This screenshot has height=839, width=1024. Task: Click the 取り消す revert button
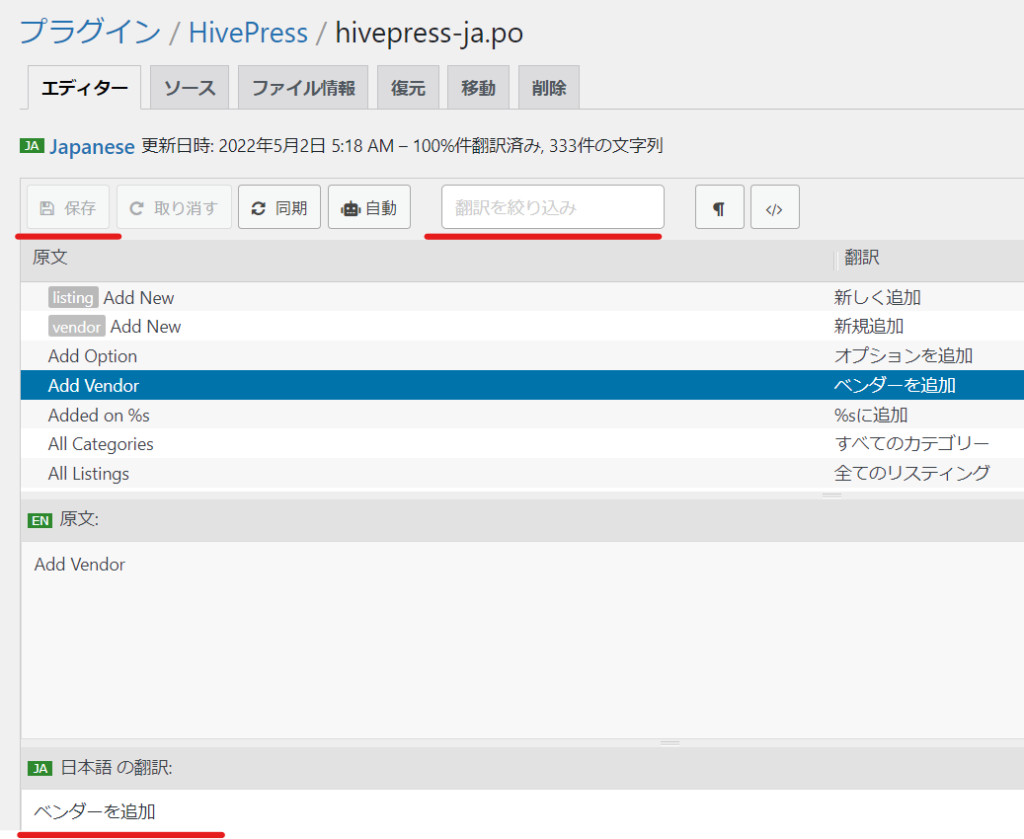click(x=174, y=208)
